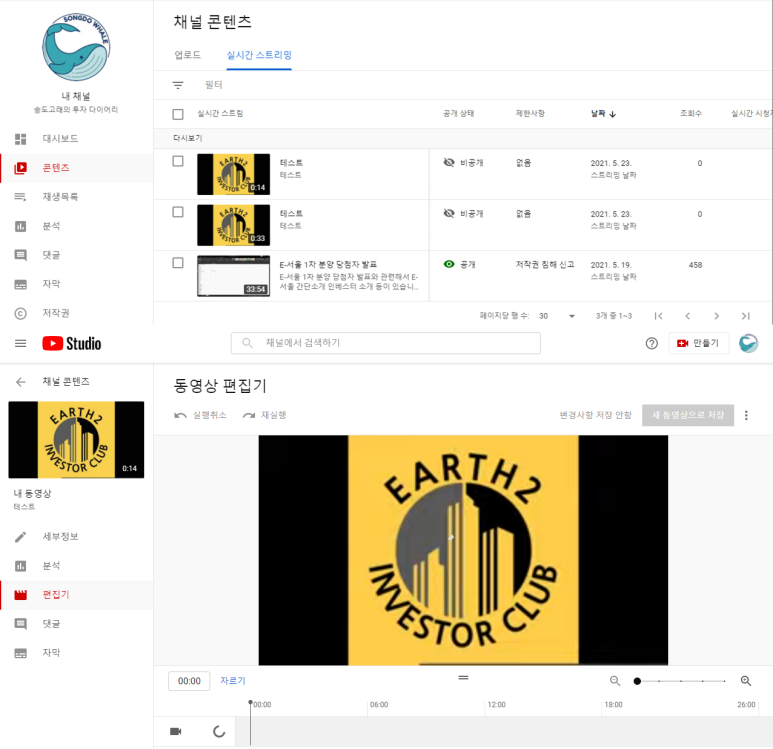Open 자막 subtitles icon in video sidebar
Viewport: 773px width, 749px height.
click(21, 653)
